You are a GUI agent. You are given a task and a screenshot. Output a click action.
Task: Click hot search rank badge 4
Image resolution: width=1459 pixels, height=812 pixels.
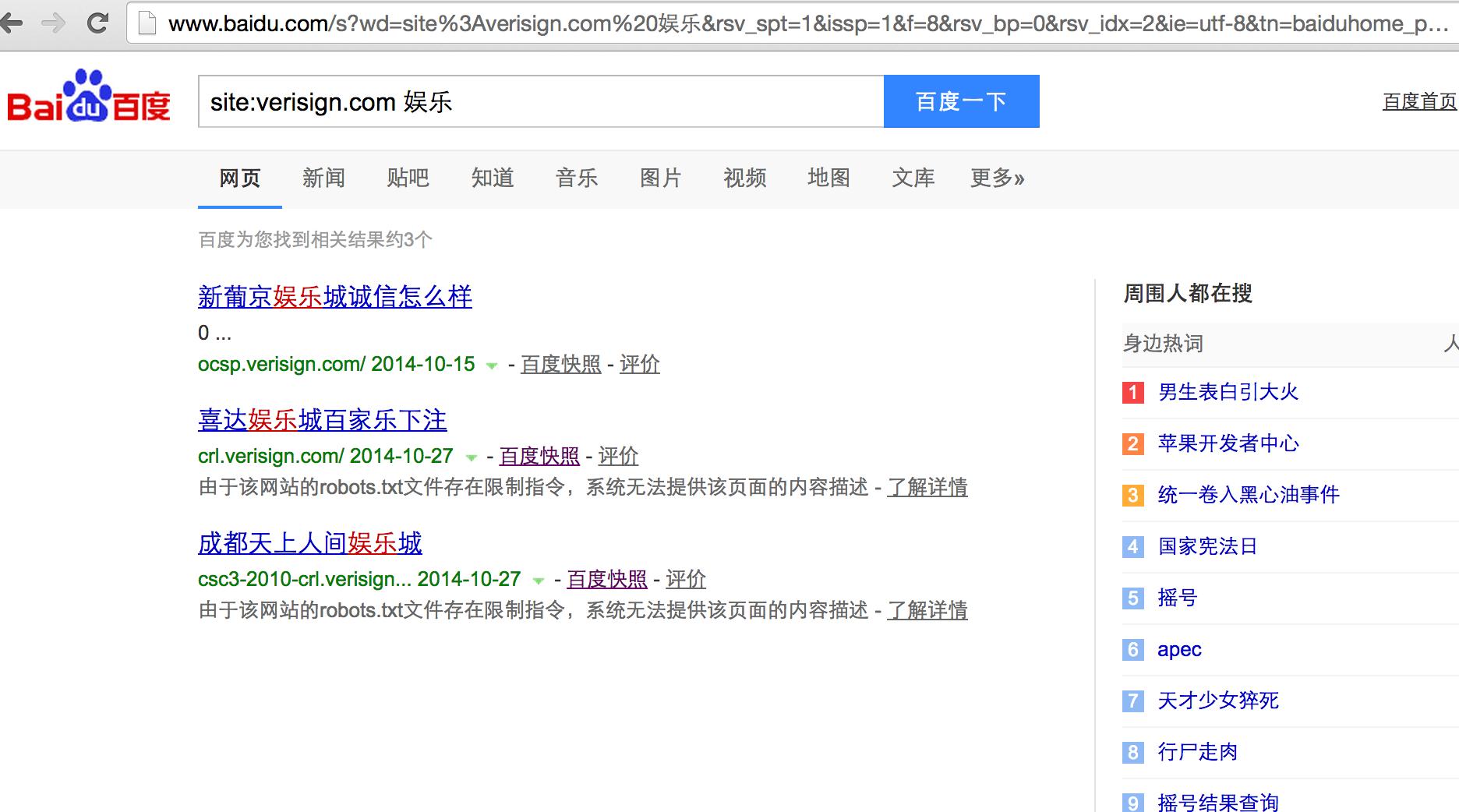click(x=1133, y=546)
